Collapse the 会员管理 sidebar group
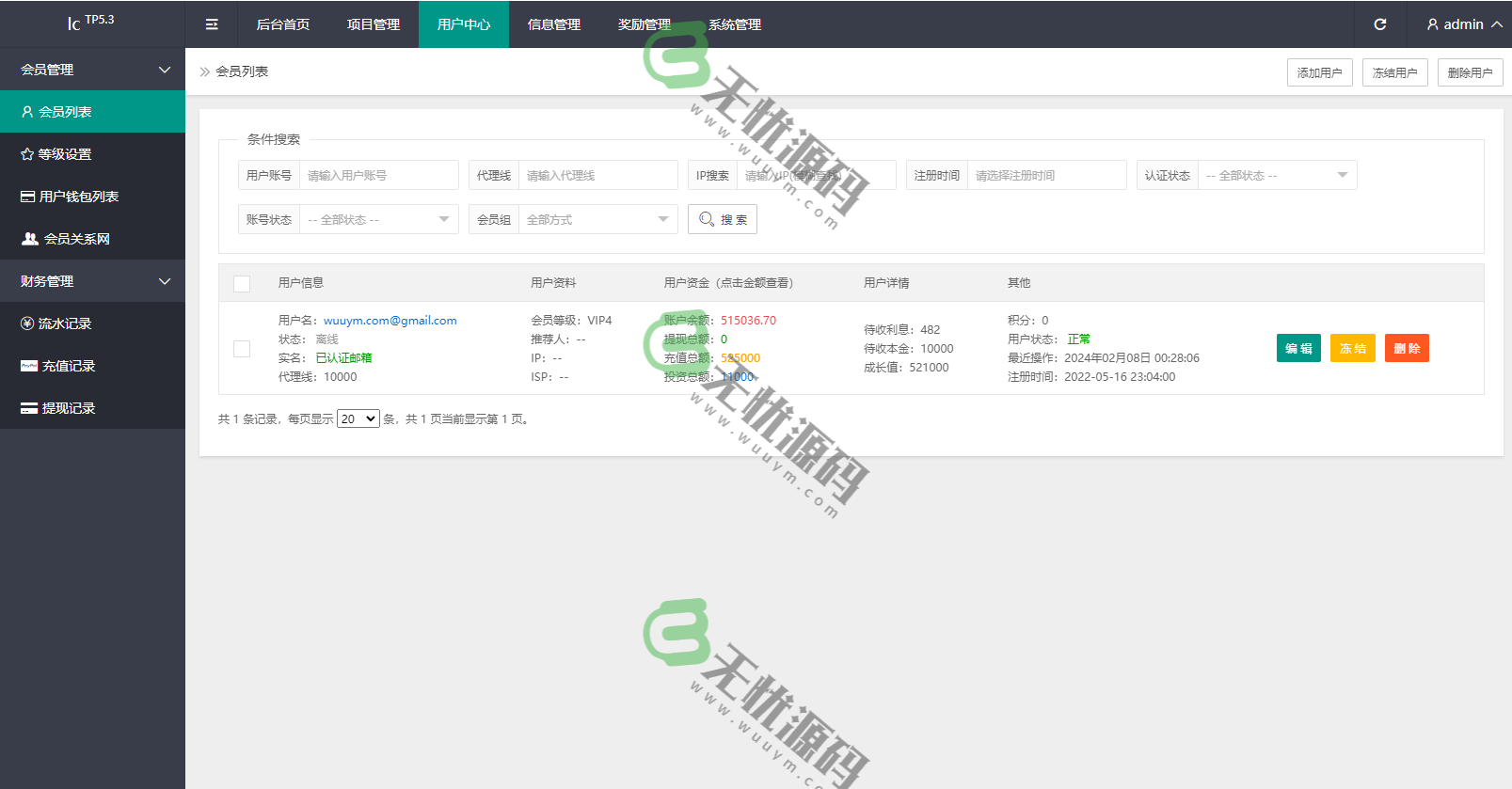 [x=92, y=70]
